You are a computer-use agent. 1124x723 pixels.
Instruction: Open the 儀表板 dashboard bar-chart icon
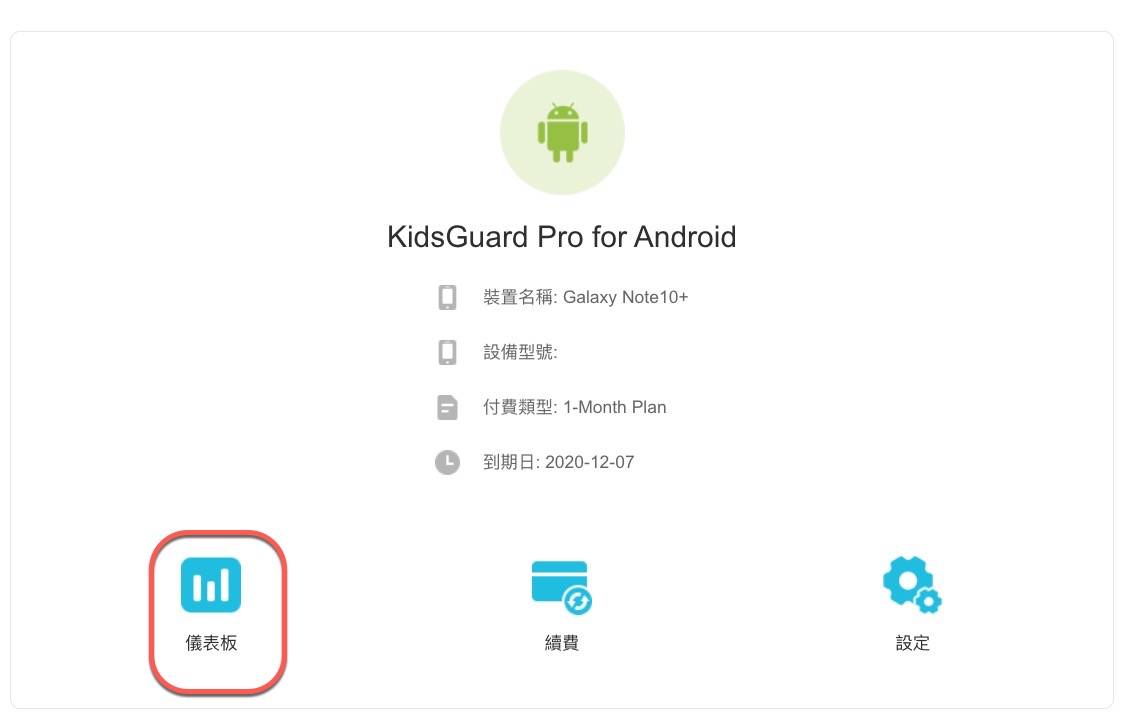point(211,585)
